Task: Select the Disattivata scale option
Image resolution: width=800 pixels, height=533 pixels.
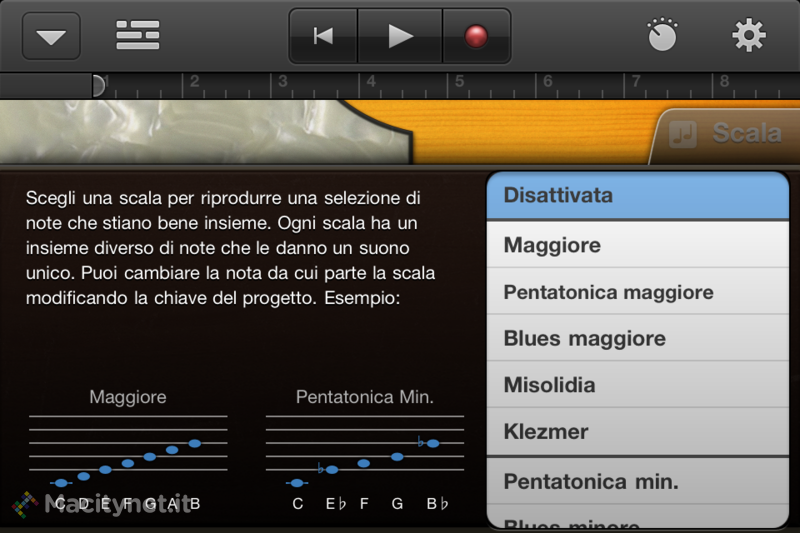Action: point(638,196)
